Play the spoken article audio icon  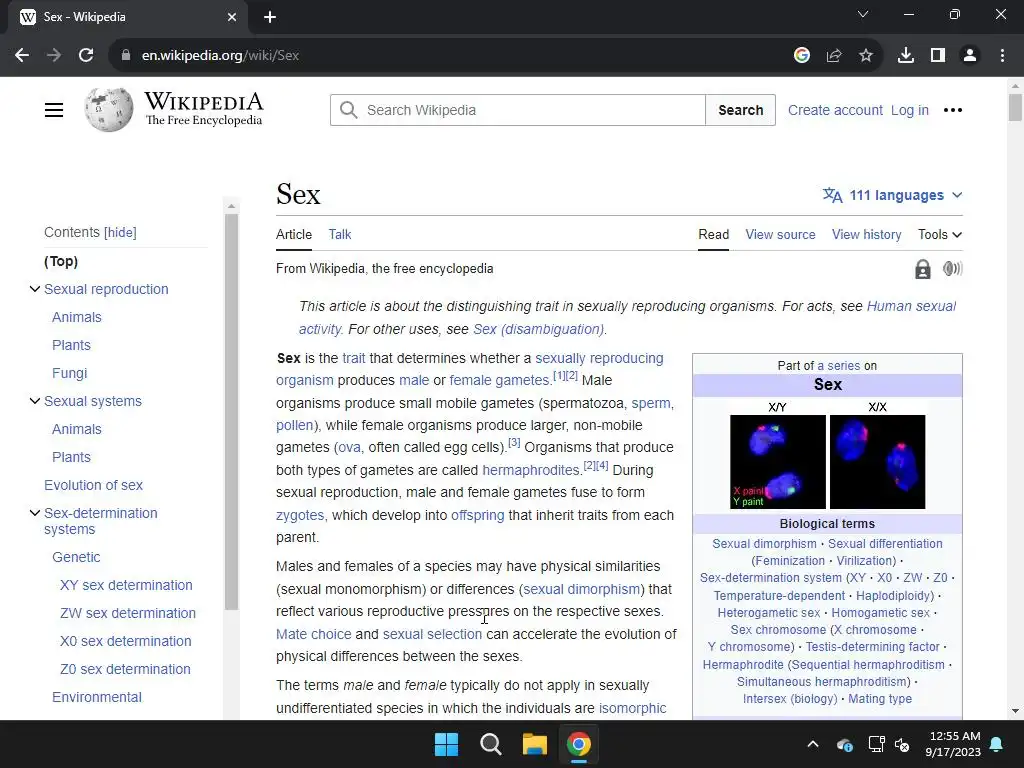pyautogui.click(x=952, y=268)
